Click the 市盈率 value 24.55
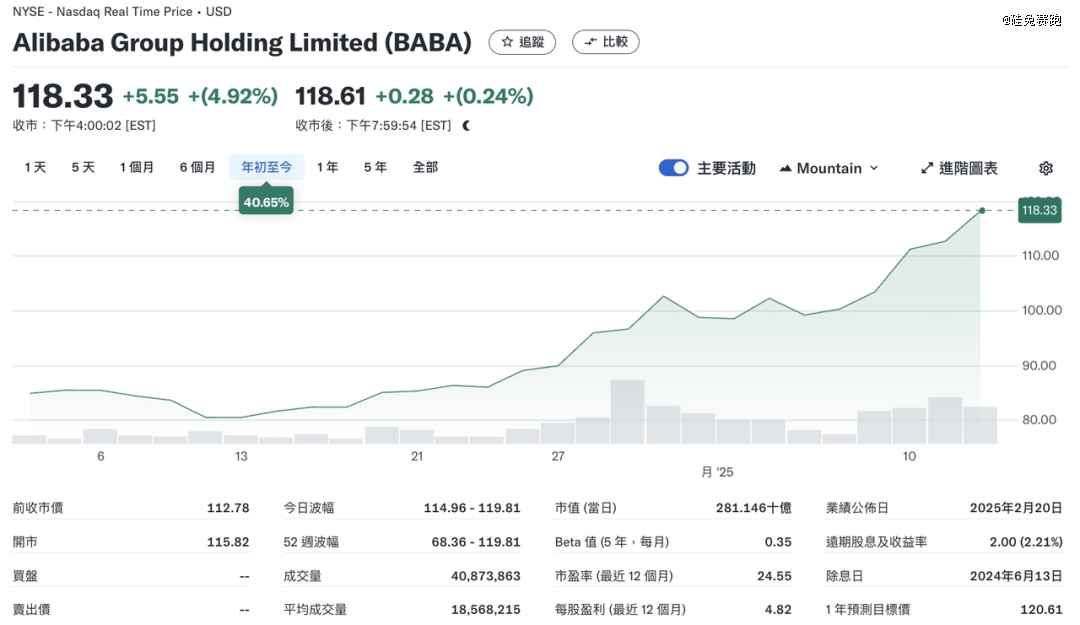 click(x=774, y=575)
